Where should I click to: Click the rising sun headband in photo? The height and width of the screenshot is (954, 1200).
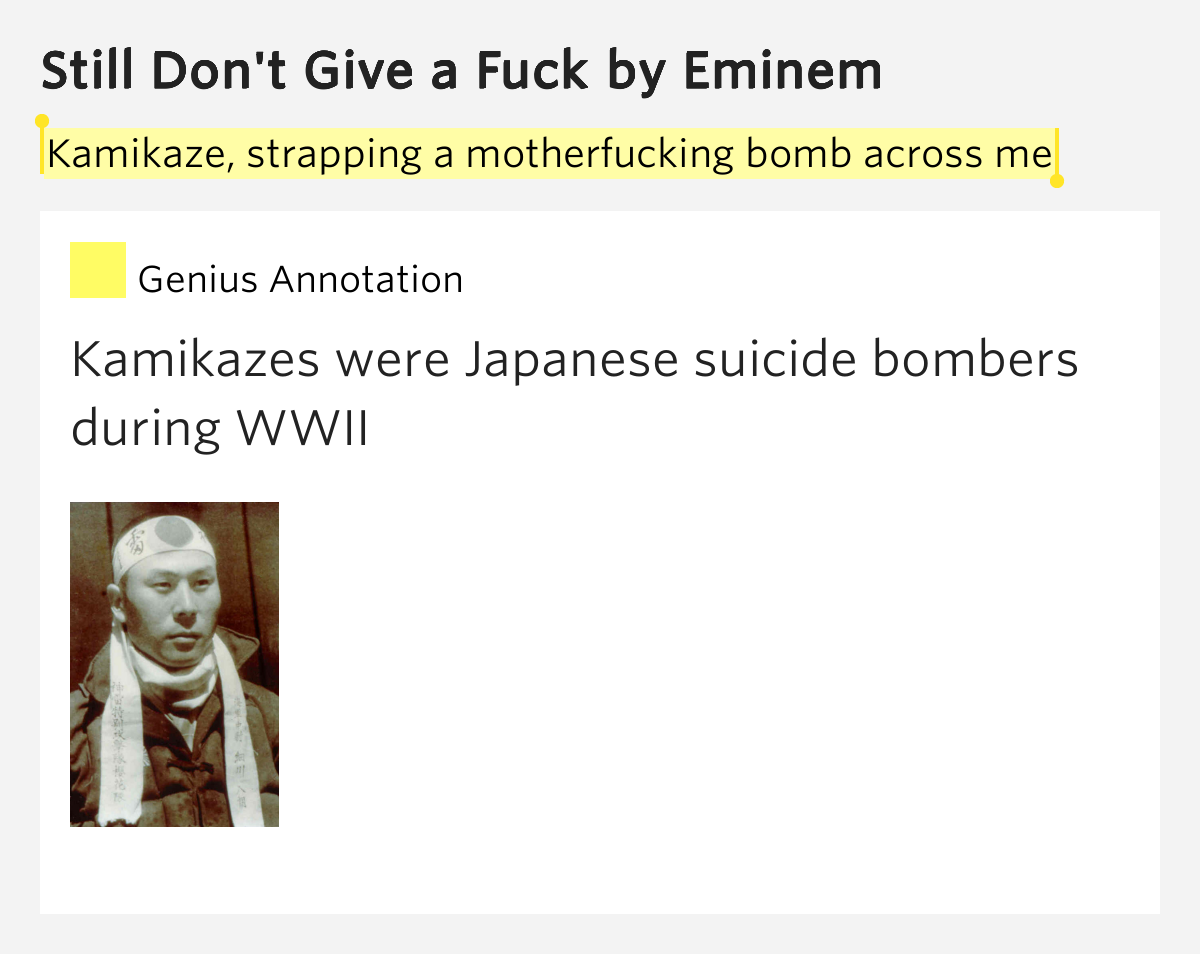point(163,544)
